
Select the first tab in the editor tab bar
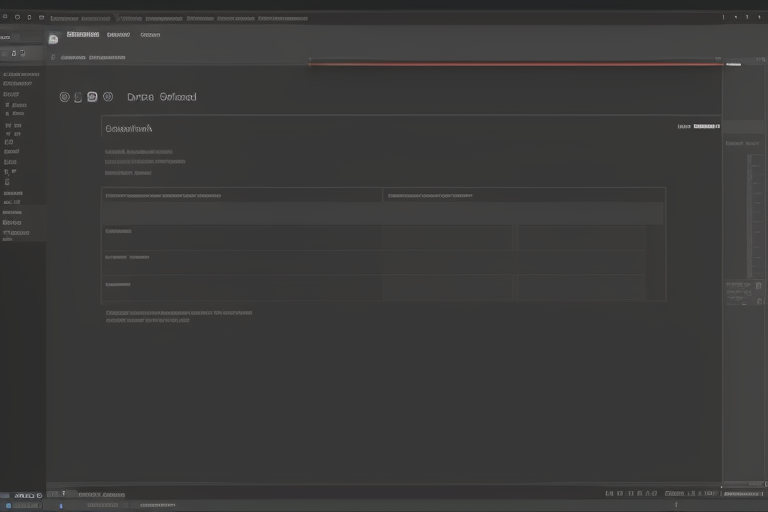[x=83, y=35]
